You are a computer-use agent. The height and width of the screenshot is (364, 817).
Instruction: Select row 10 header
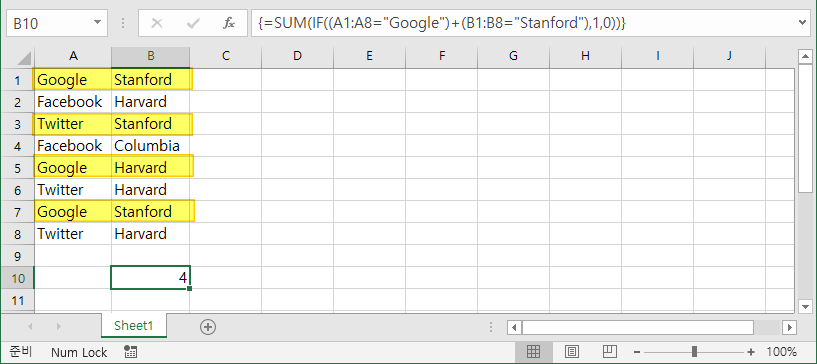(18, 278)
